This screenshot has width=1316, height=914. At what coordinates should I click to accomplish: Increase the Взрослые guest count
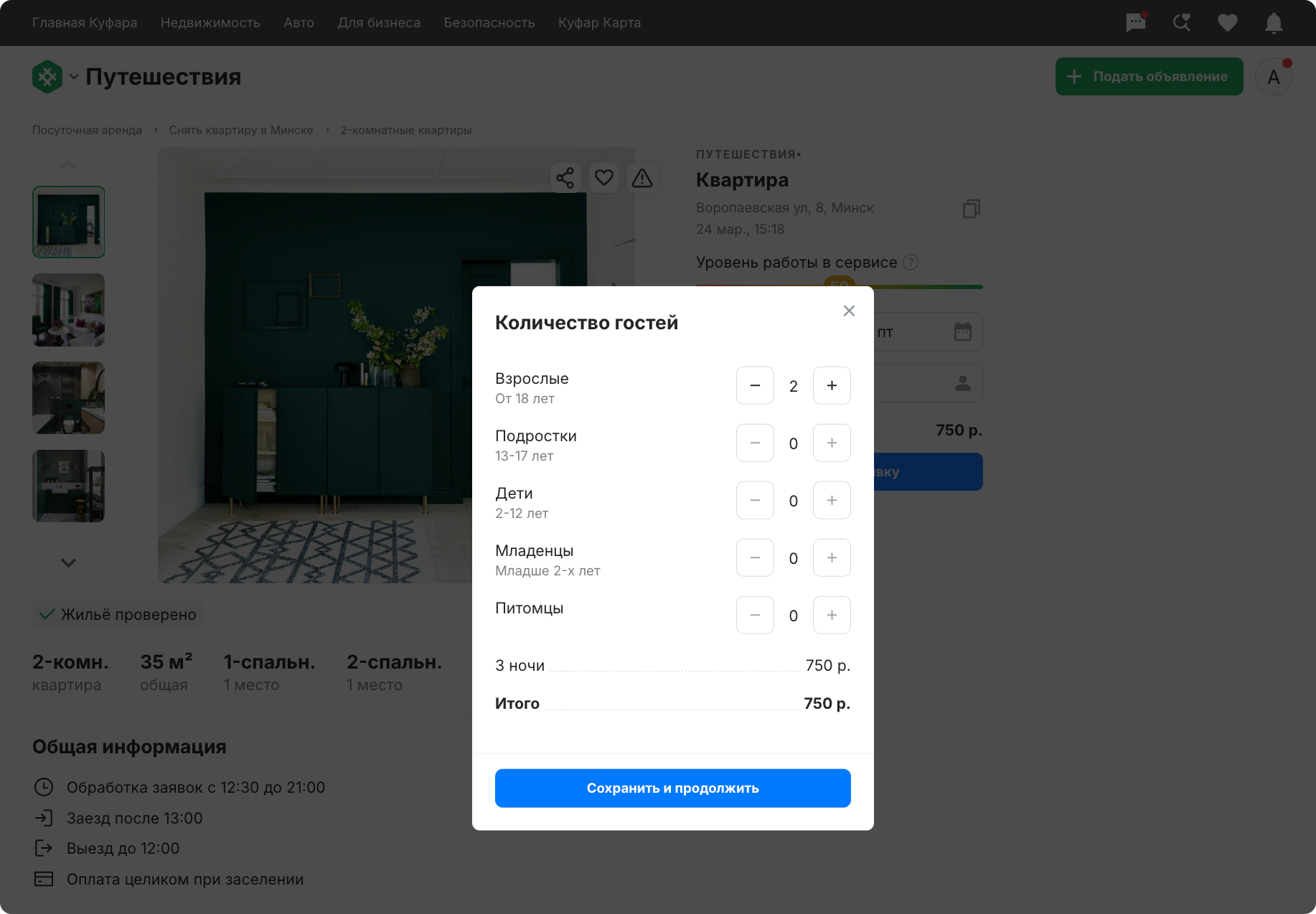pos(832,385)
